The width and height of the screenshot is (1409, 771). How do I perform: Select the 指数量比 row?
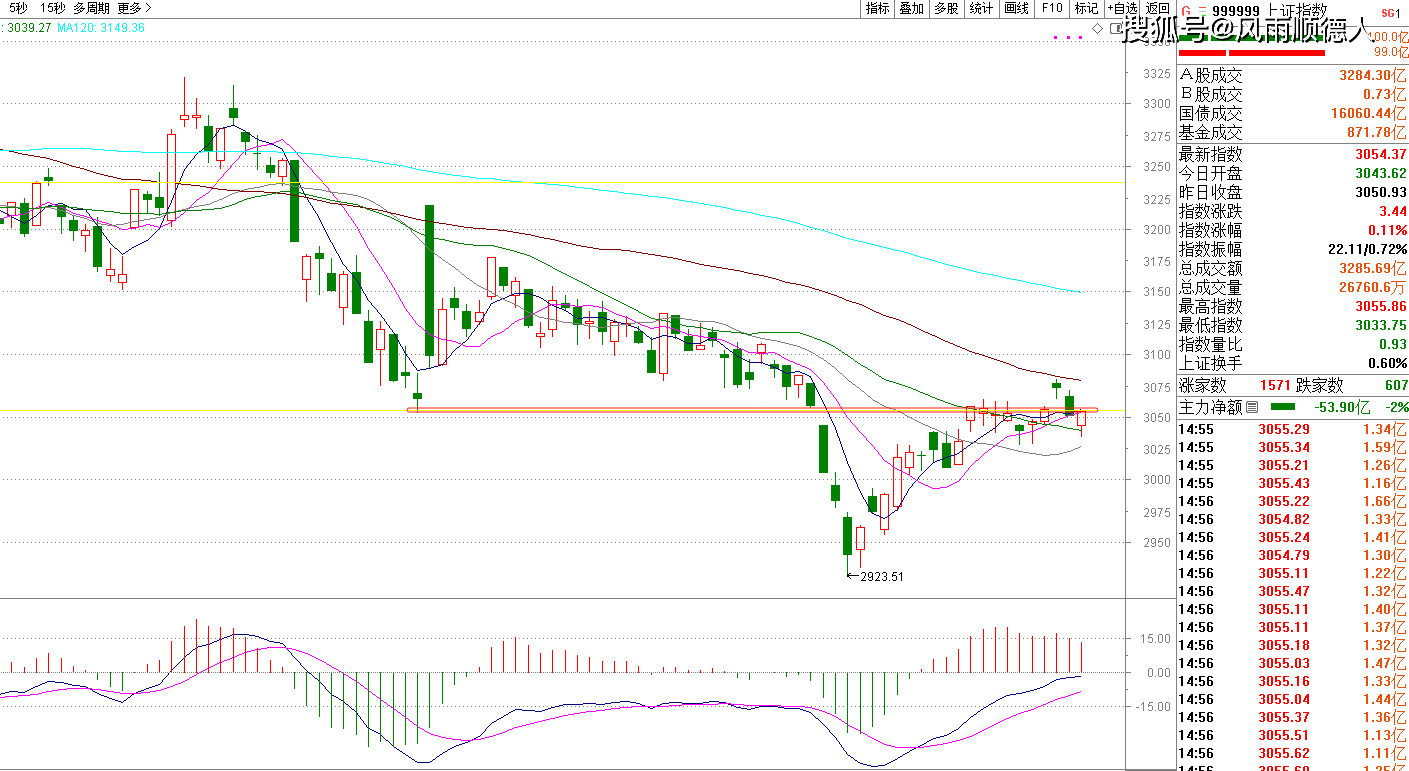pos(1293,344)
